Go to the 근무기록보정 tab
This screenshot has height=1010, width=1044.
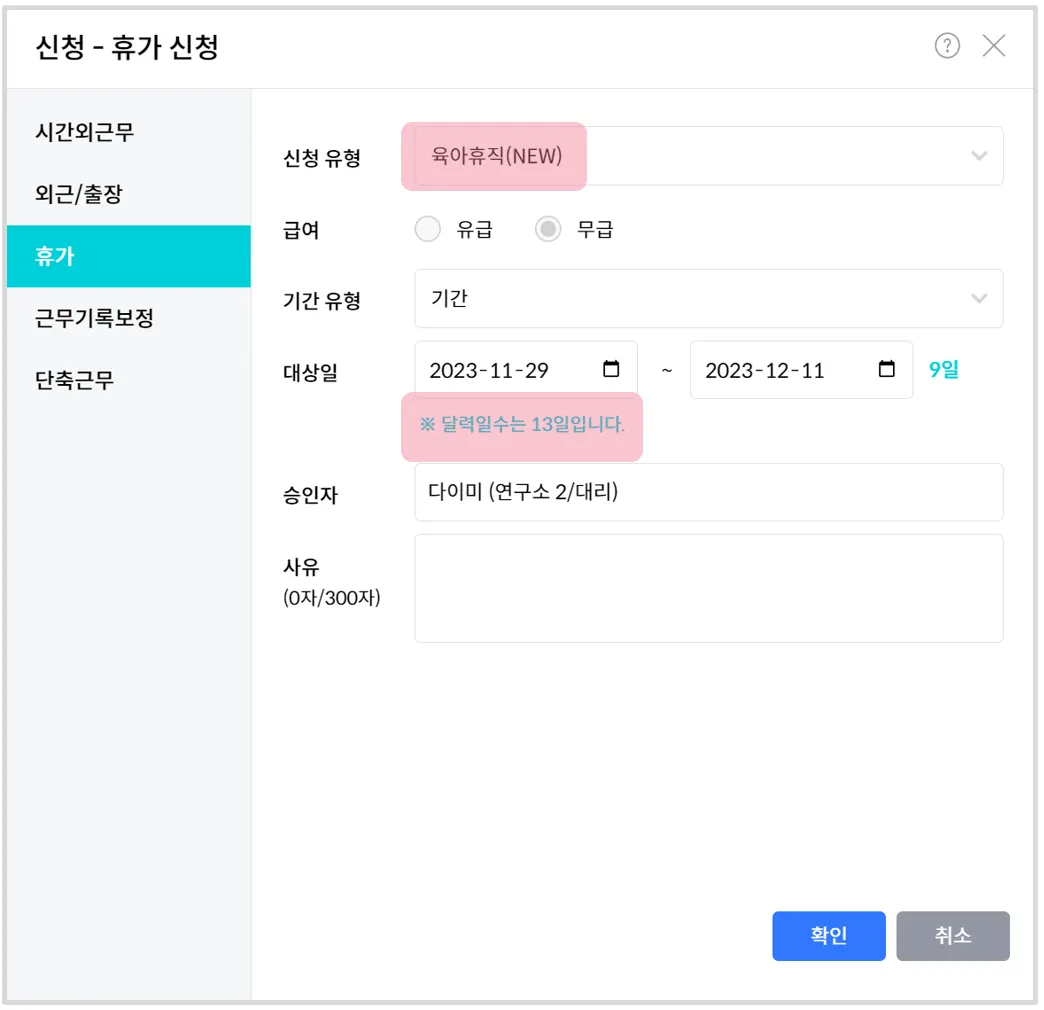pos(94,318)
